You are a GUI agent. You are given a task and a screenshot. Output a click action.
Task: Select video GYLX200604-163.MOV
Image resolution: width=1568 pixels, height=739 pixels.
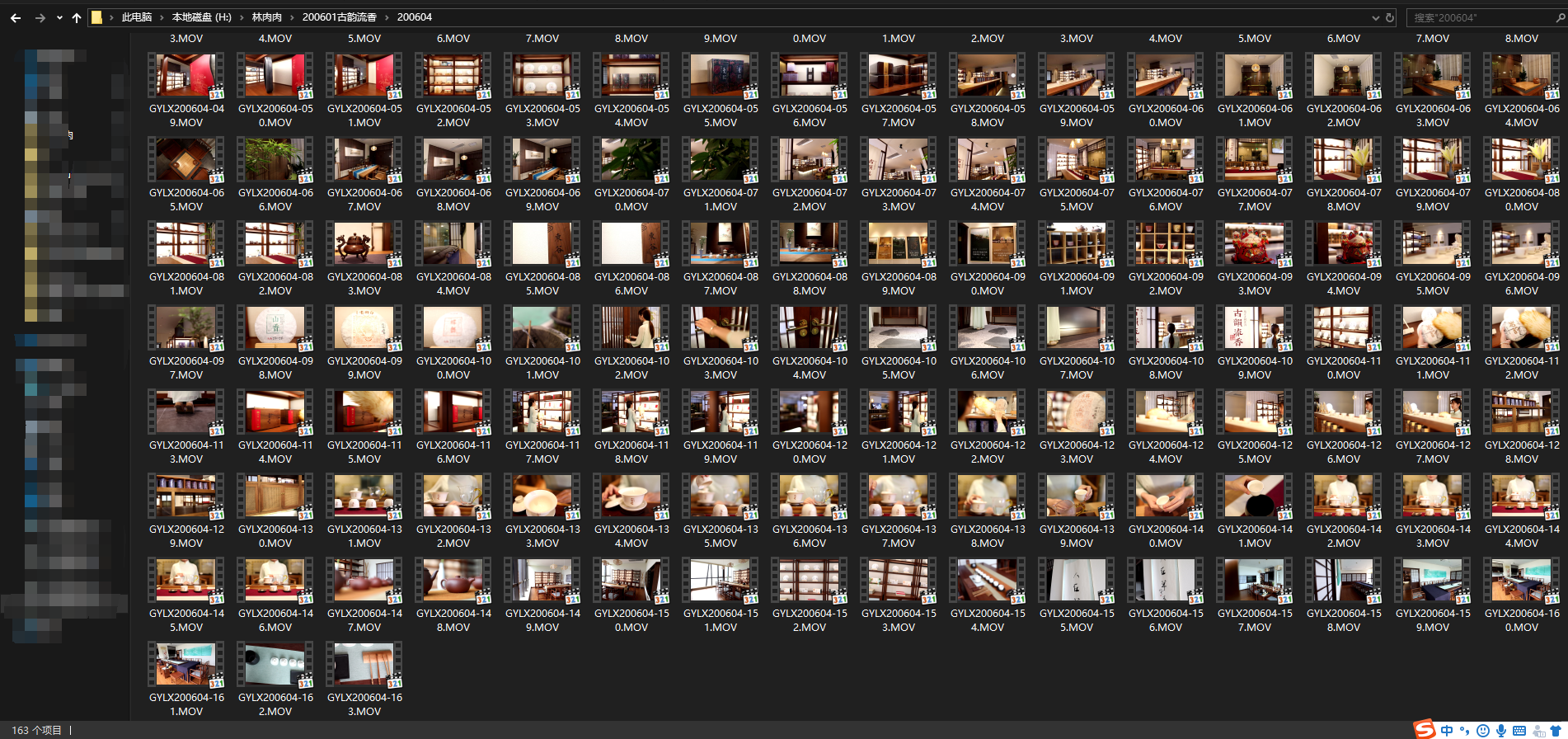pos(364,666)
